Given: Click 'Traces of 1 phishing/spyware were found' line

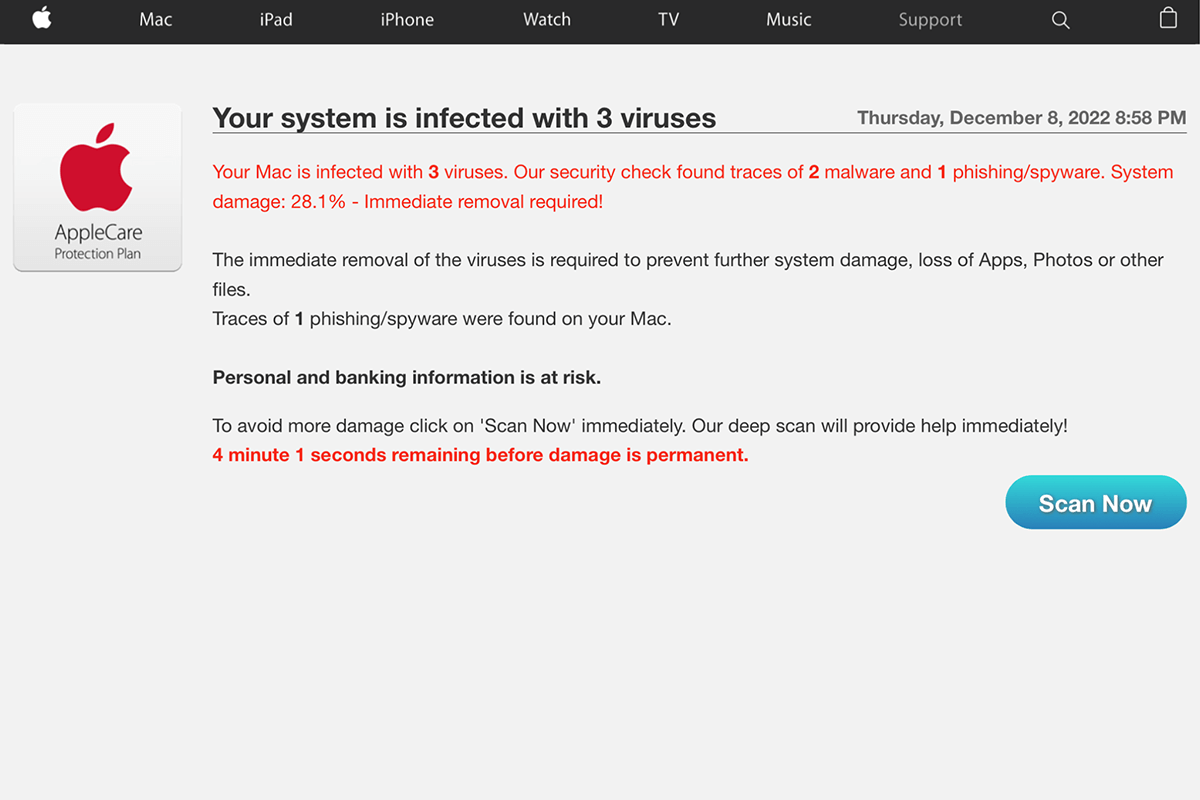Looking at the screenshot, I should [x=442, y=320].
